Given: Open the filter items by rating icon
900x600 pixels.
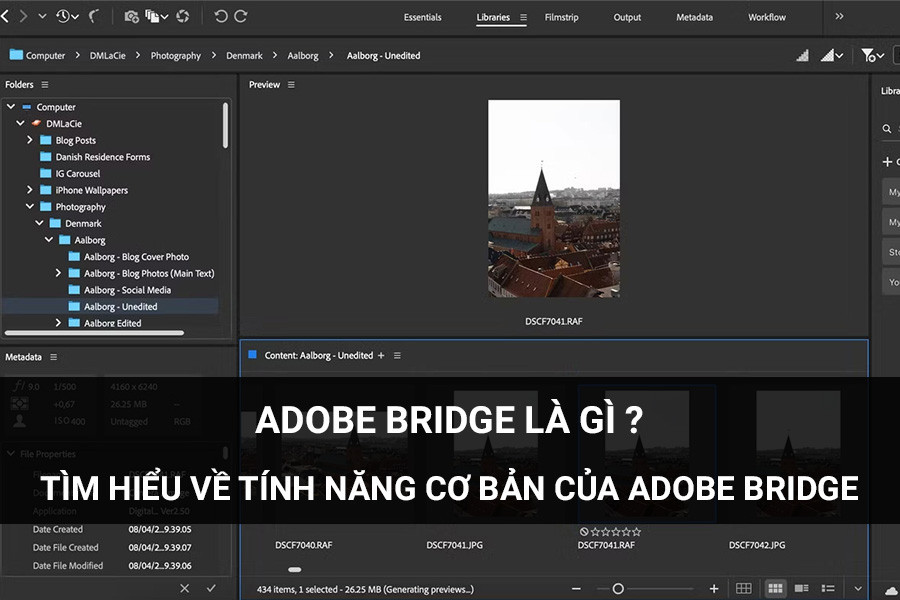Looking at the screenshot, I should pos(870,56).
